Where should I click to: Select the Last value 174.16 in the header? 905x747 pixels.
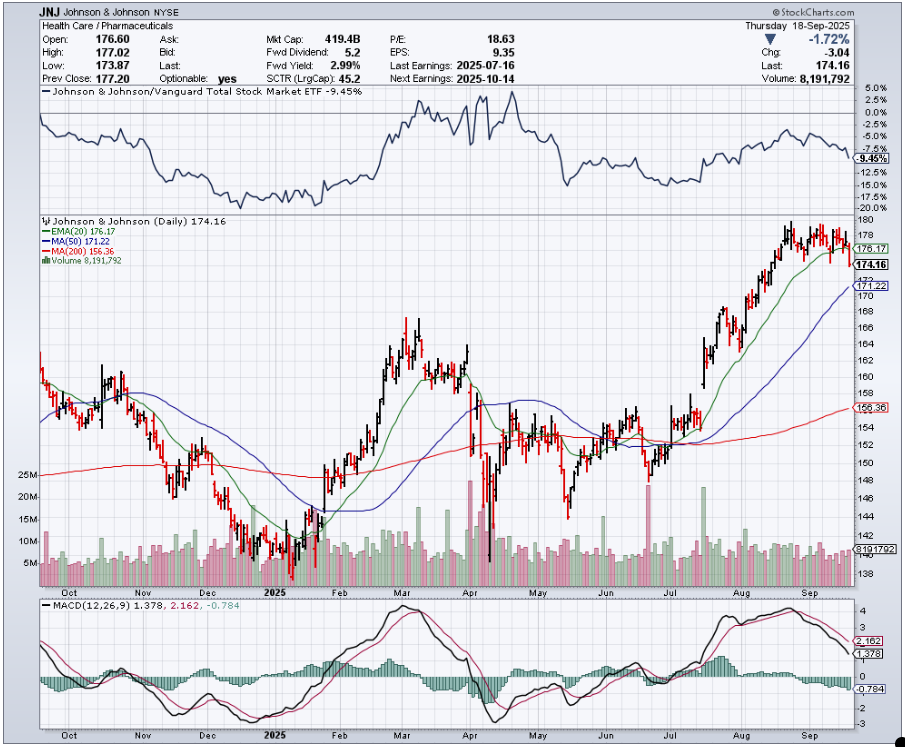point(833,66)
